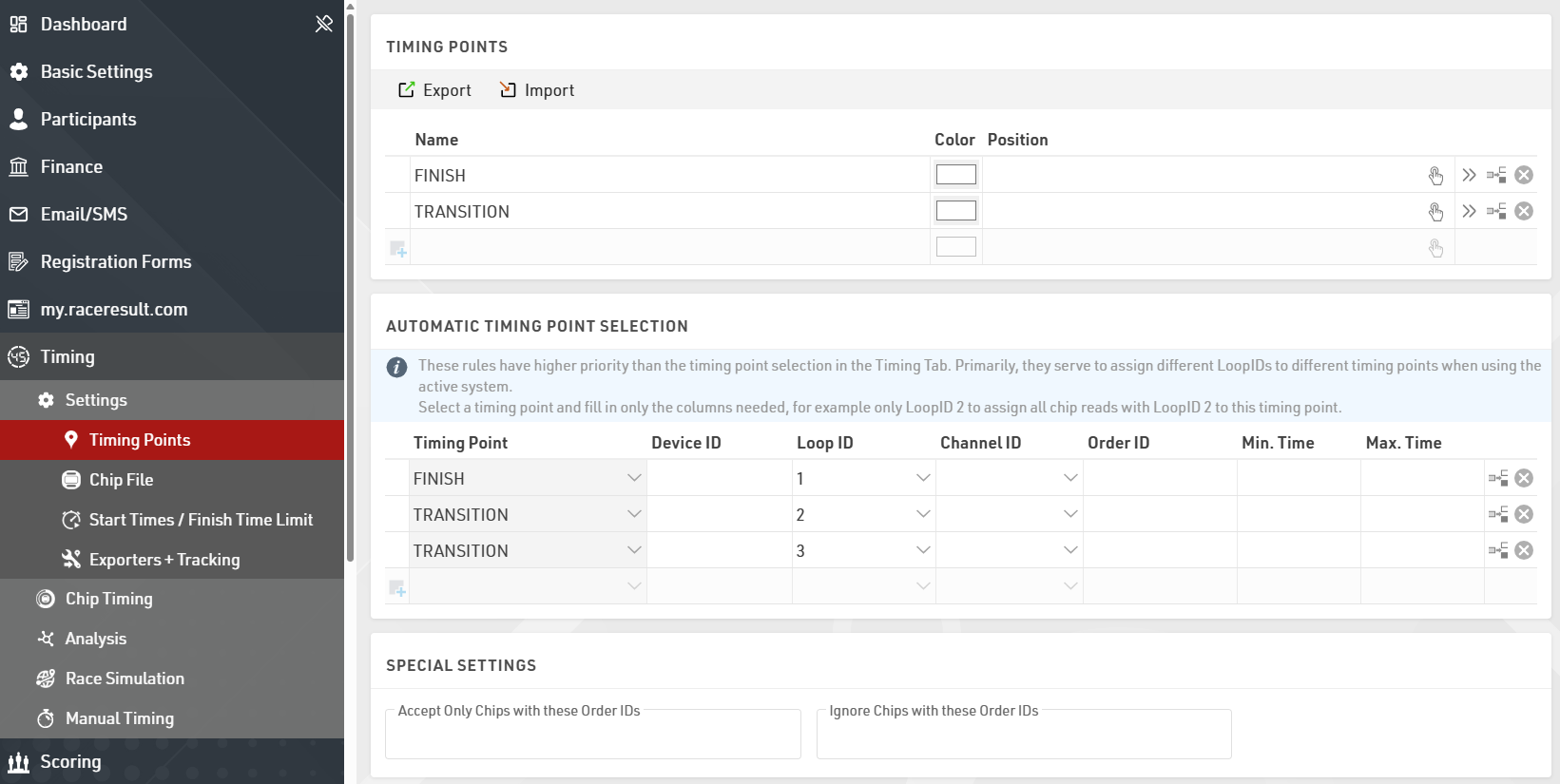Screen dimensions: 1560x784
Task: Pick color for FINISH timing point
Action: pos(955,175)
